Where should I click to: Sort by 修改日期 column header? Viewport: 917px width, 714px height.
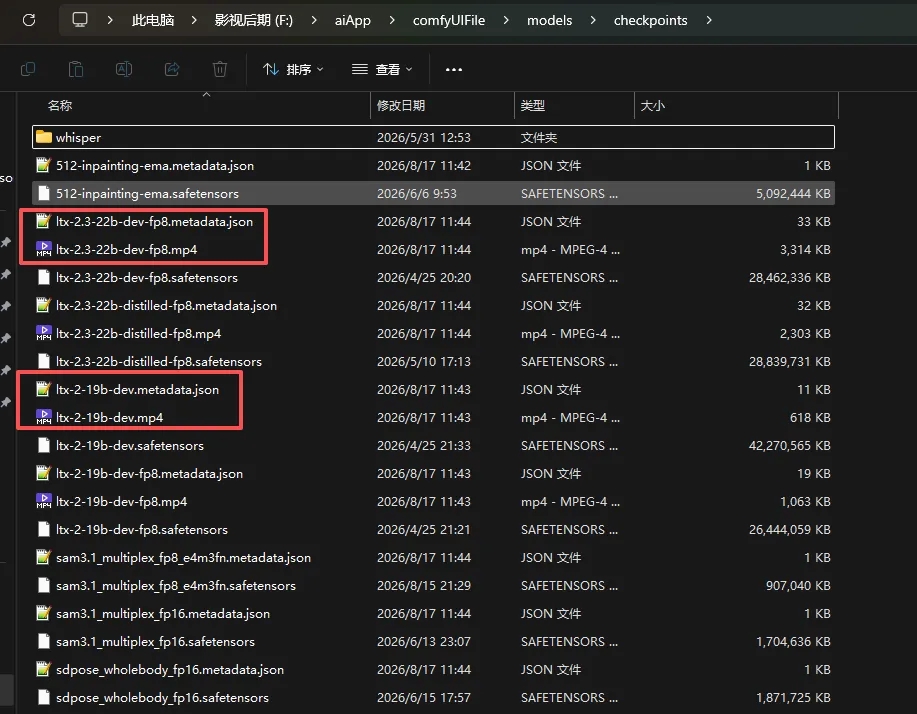click(x=443, y=106)
